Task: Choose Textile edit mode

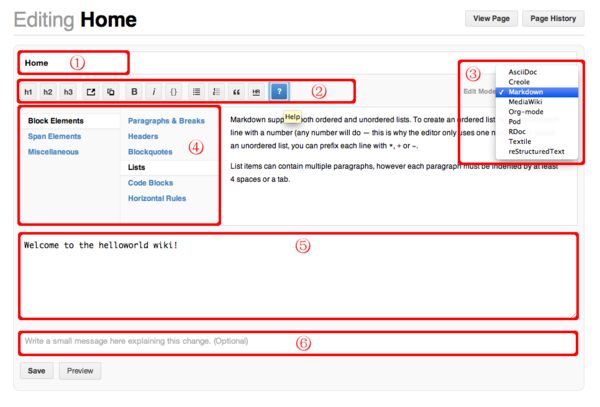Action: tap(536, 142)
